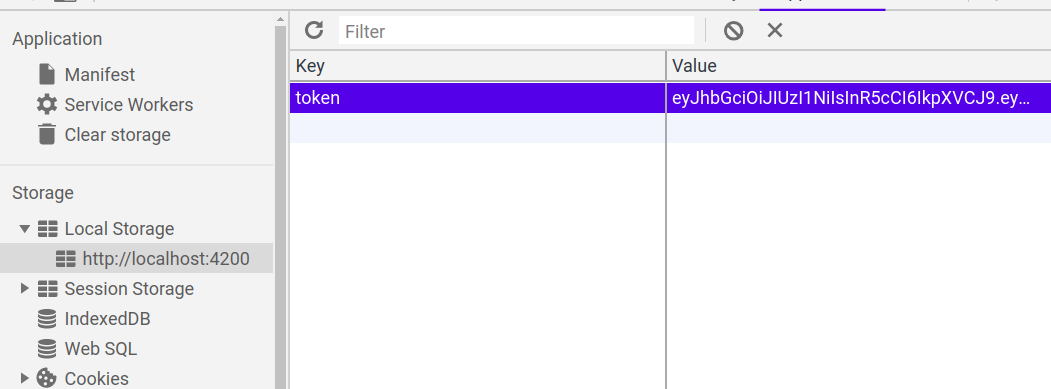This screenshot has height=389, width=1051.
Task: Expand the Cookies tree node
Action: [25, 378]
